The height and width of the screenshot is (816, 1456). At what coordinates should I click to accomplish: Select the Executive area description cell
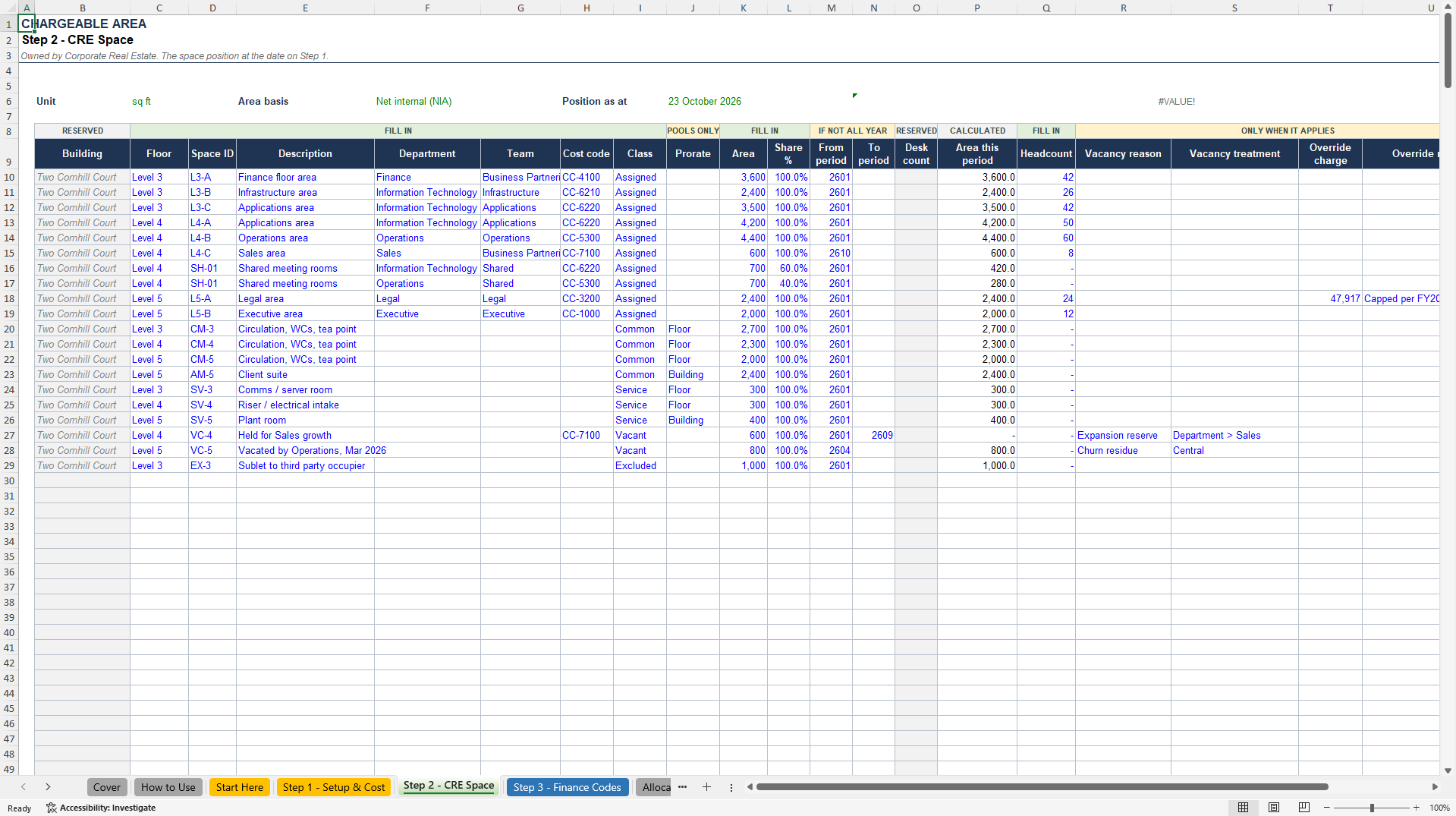pos(305,313)
